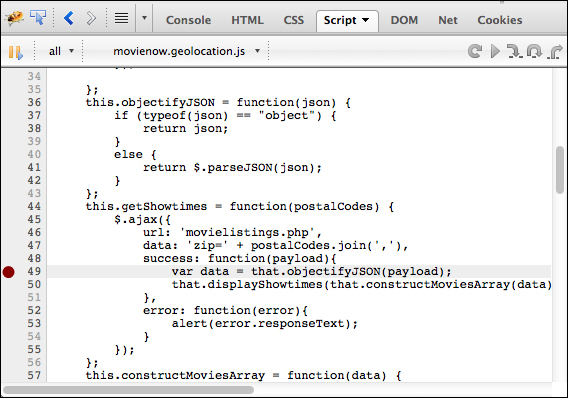
Task: Click the Step Out icon
Action: [x=554, y=51]
